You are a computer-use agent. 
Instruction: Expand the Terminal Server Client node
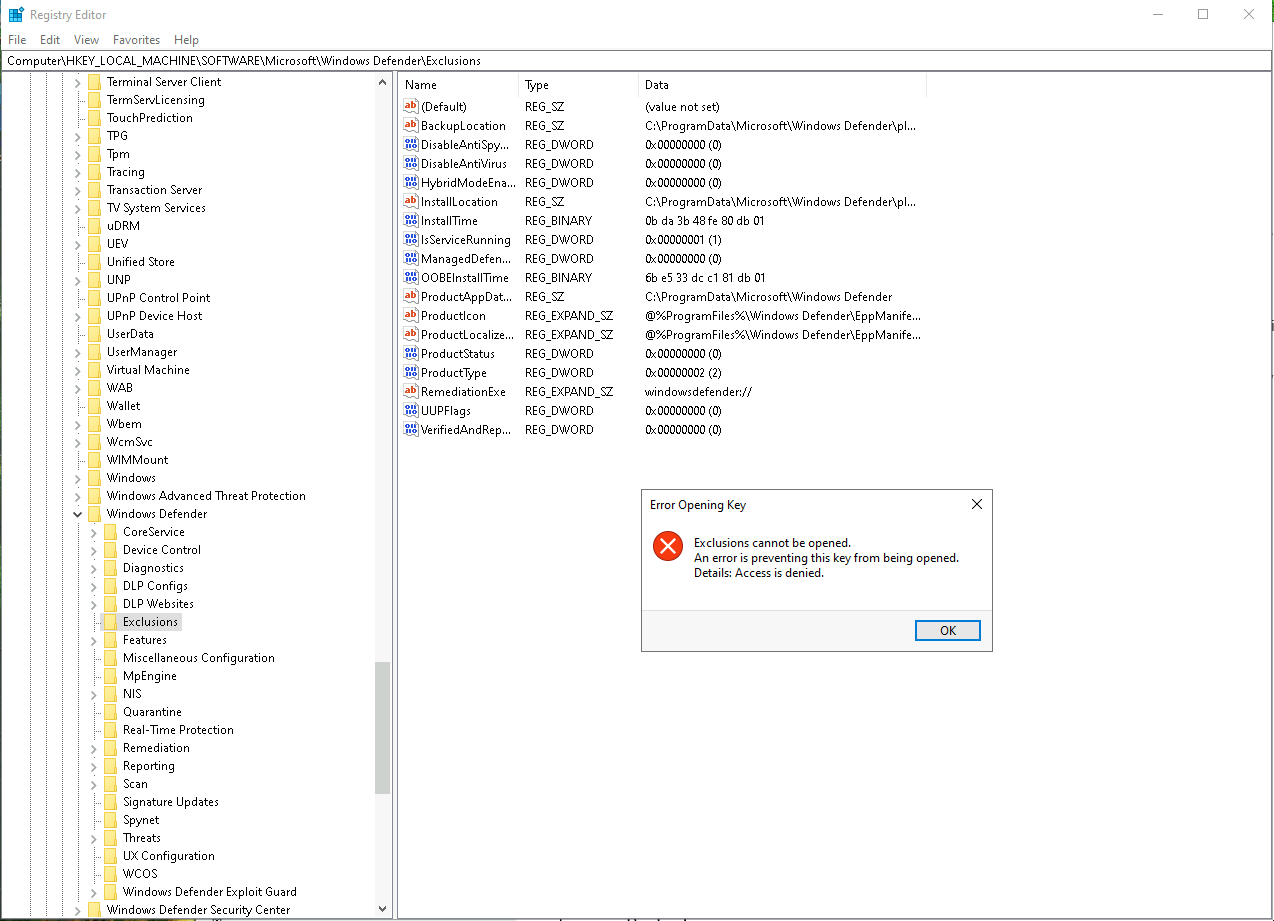[78, 82]
